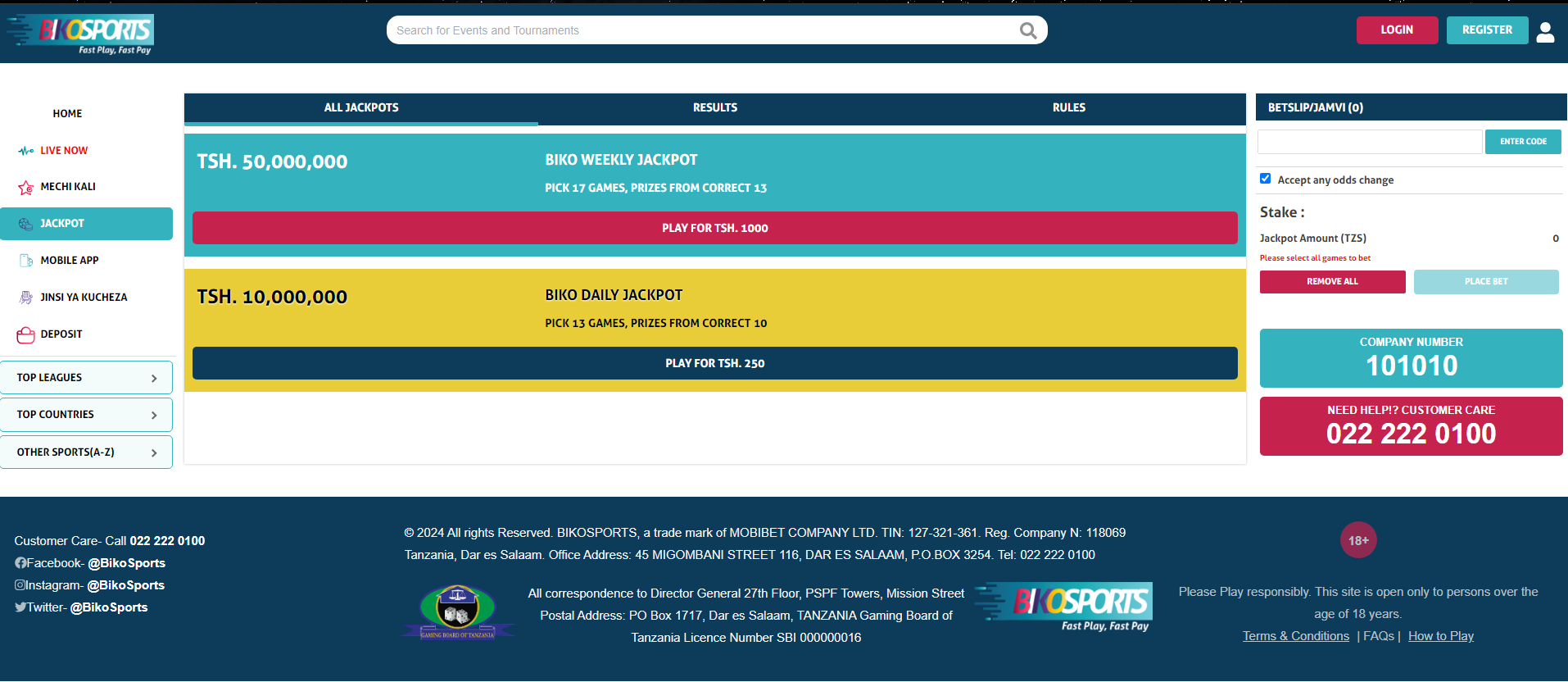Image resolution: width=1568 pixels, height=682 pixels.
Task: Select Jackpot menu item
Action: click(x=87, y=224)
